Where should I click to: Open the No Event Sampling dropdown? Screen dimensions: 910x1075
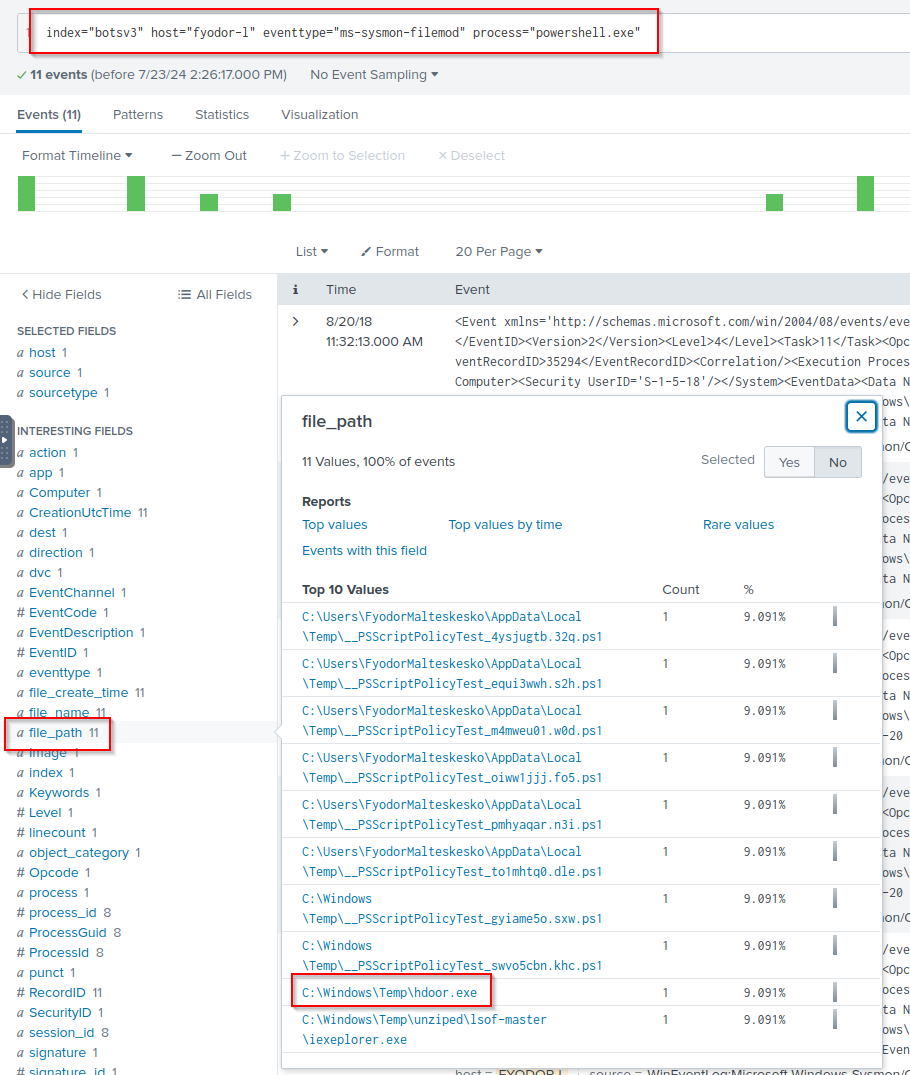[x=374, y=75]
